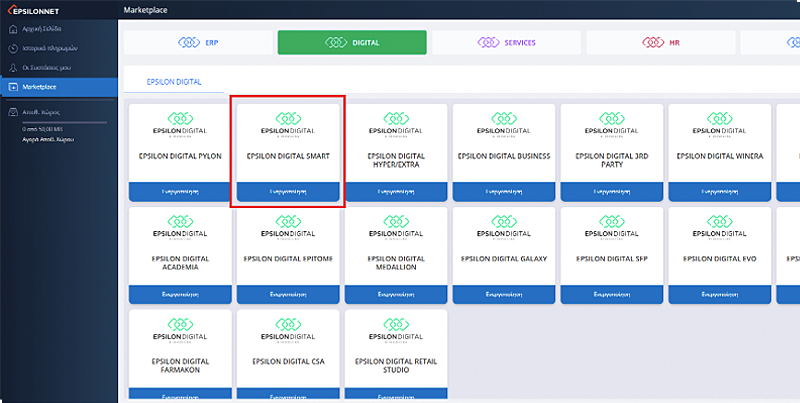The width and height of the screenshot is (800, 403).
Task: Click the Epsilon Digital Winera card logo
Action: pyautogui.click(x=720, y=124)
